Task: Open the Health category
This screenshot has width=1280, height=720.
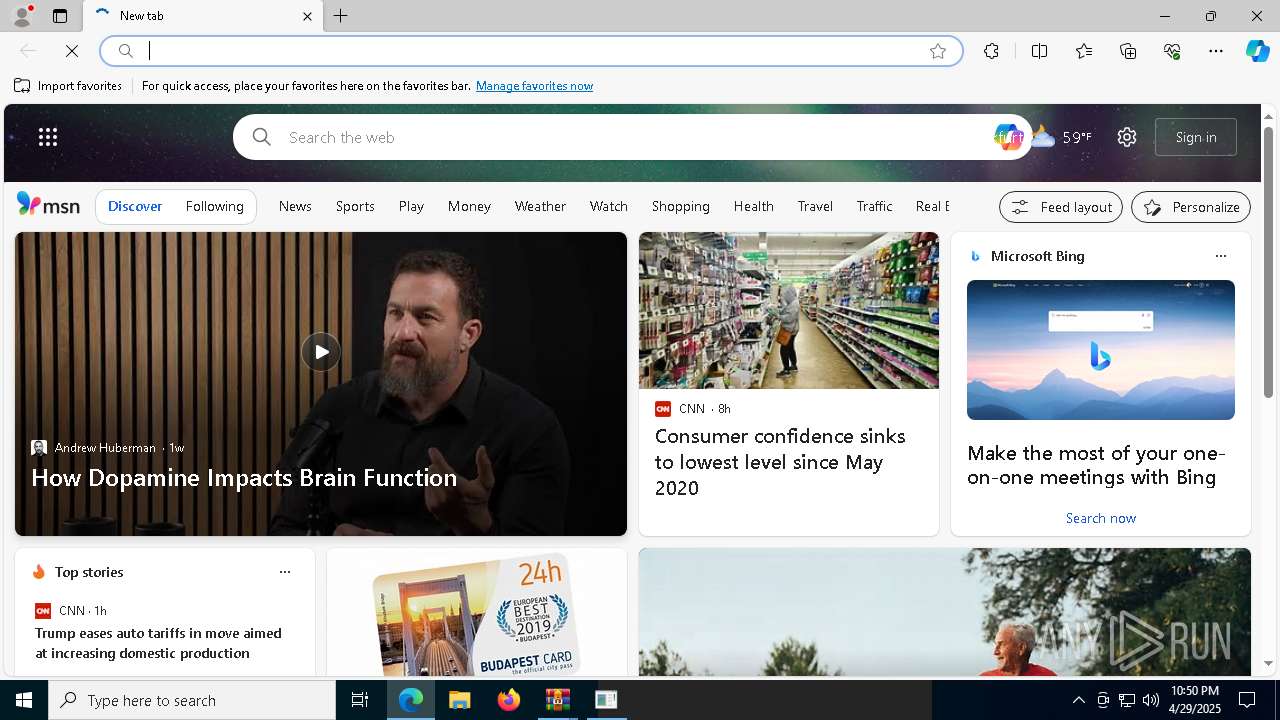Action: (754, 206)
